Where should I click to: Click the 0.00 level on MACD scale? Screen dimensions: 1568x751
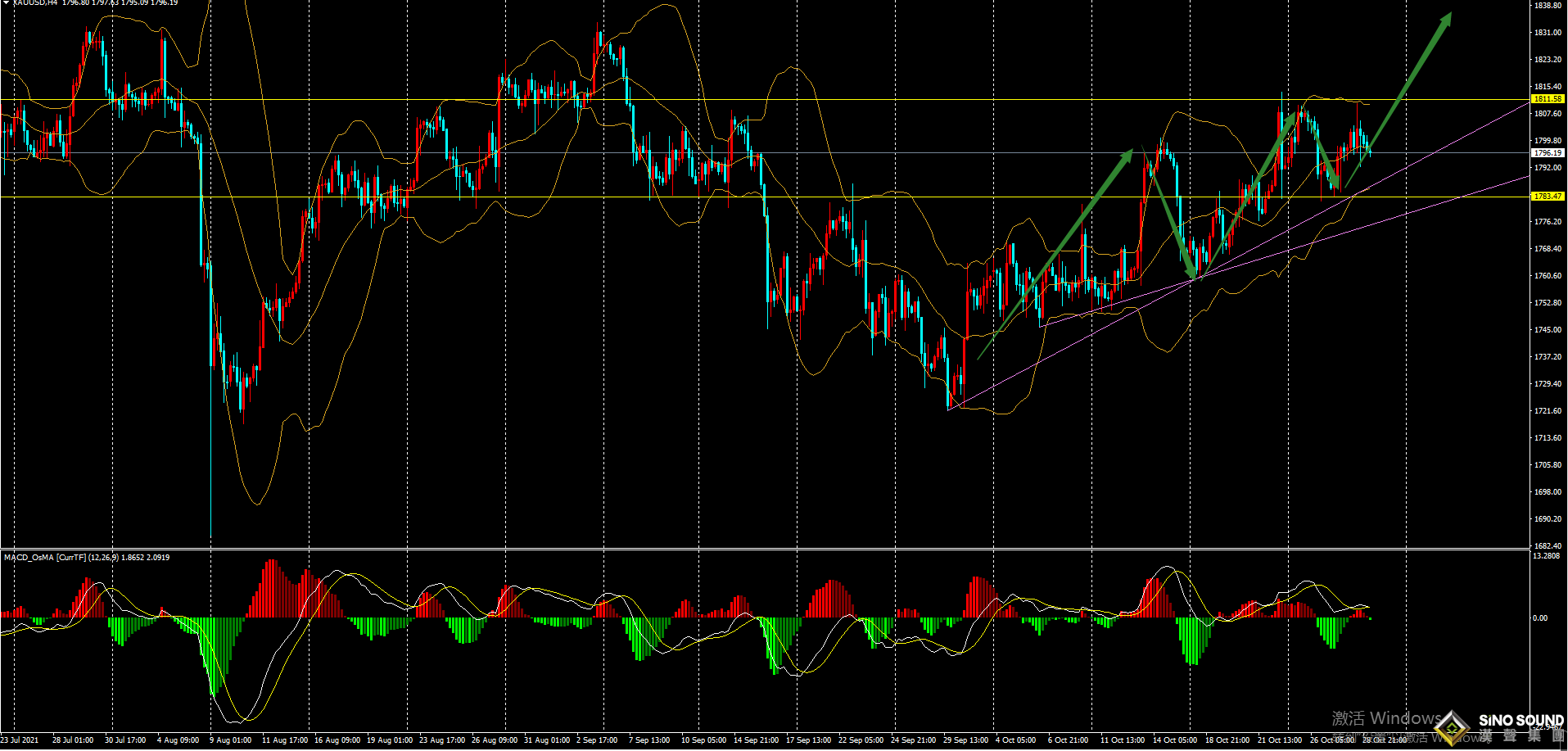click(x=1540, y=618)
